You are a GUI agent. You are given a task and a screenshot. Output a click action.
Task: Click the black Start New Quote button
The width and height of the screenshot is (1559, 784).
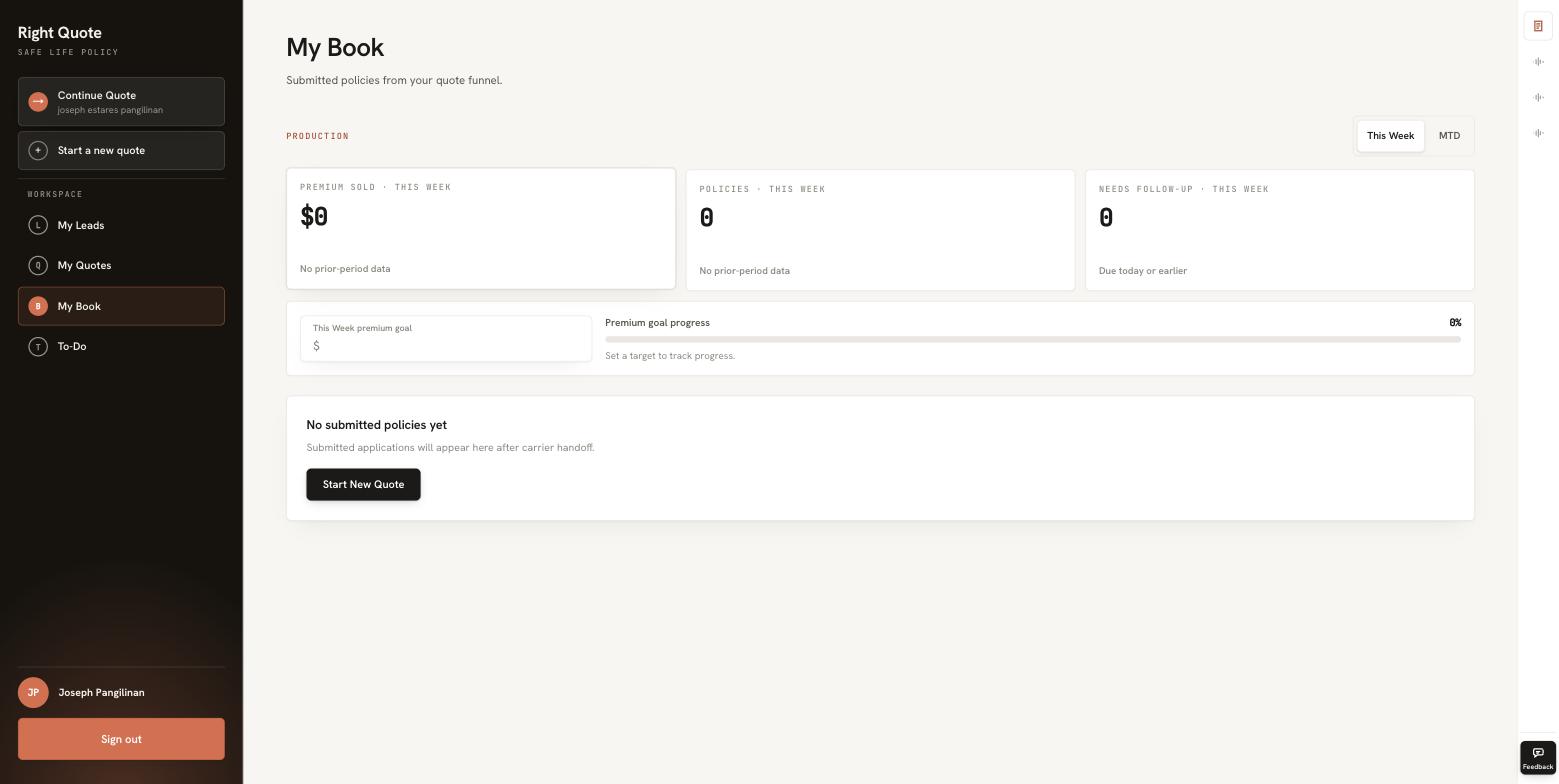pos(363,484)
